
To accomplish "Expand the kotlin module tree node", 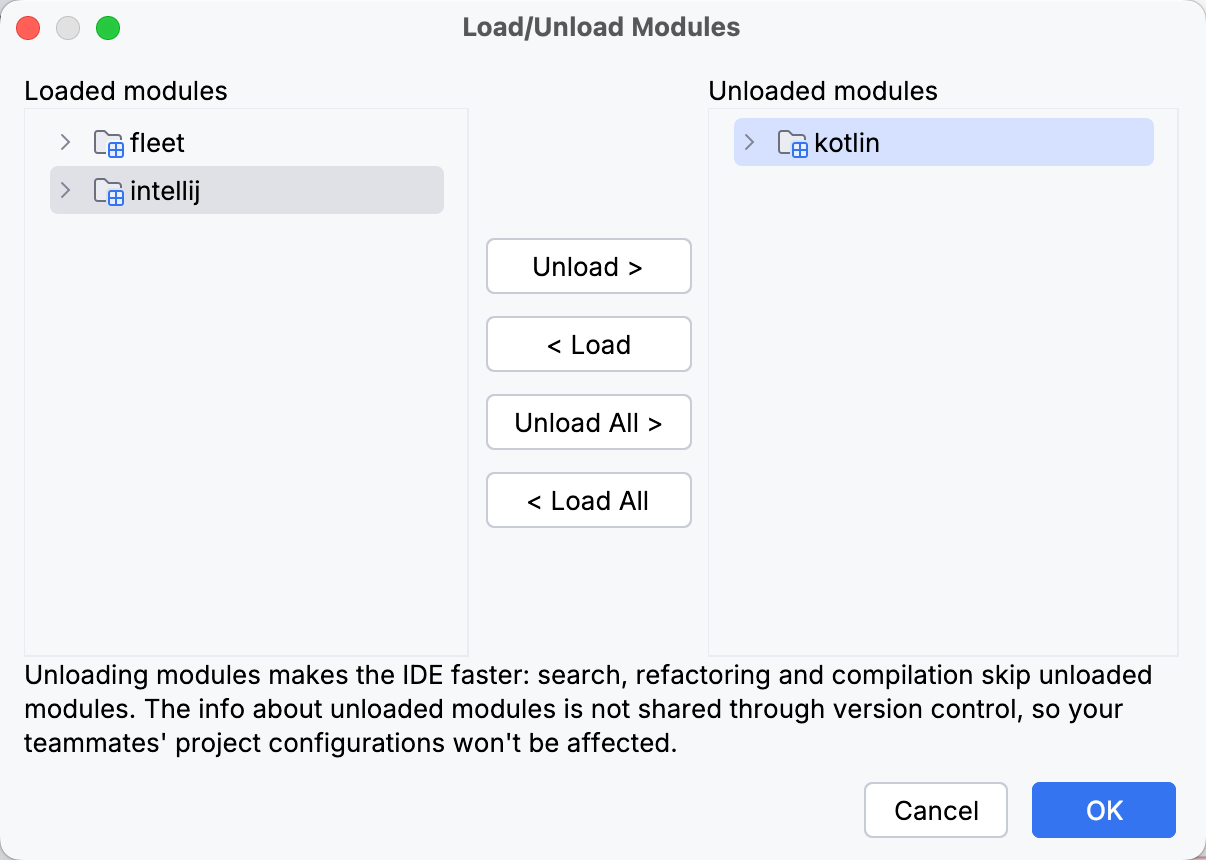I will [750, 143].
